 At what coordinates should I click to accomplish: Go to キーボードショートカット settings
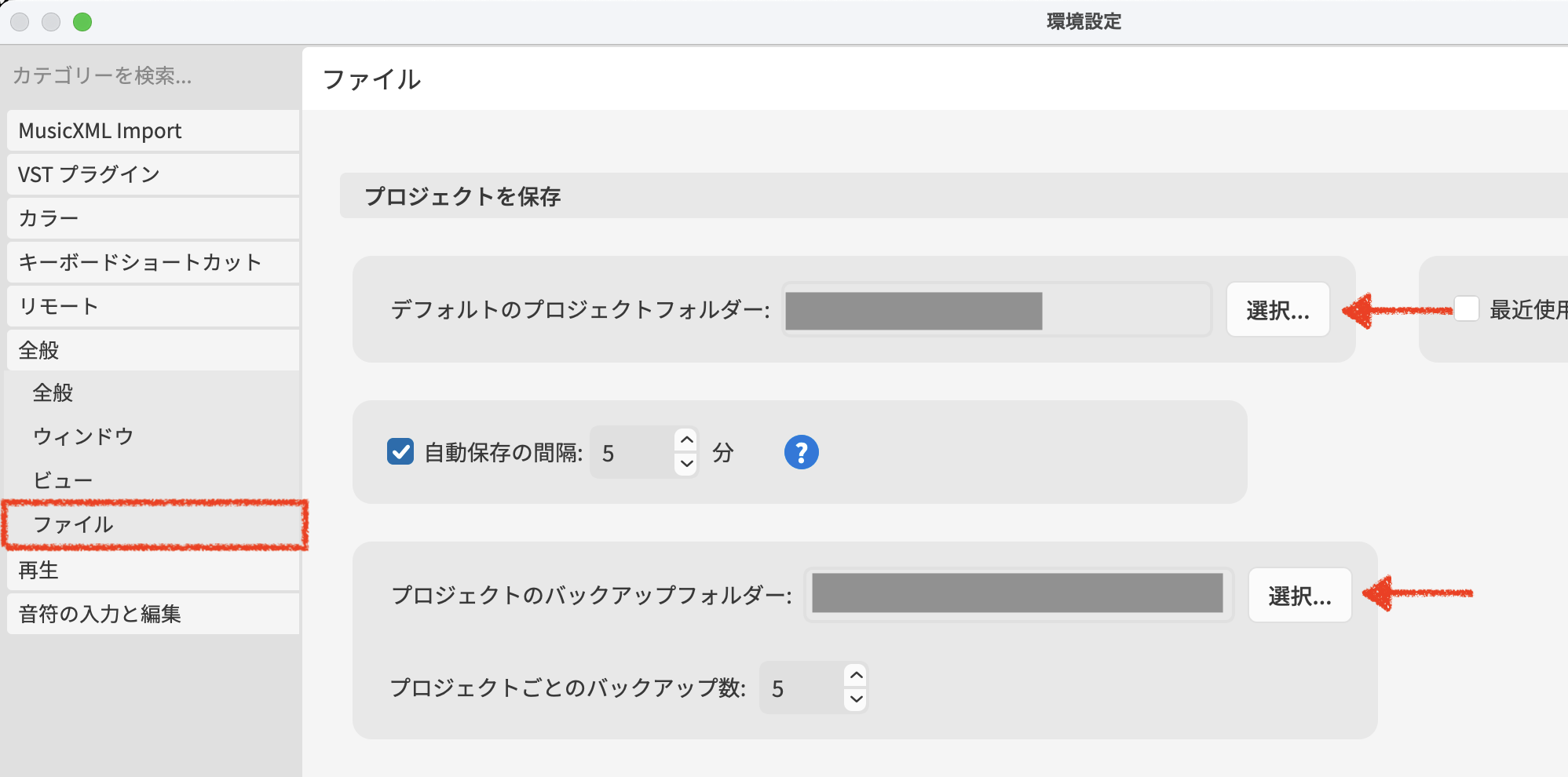[153, 262]
